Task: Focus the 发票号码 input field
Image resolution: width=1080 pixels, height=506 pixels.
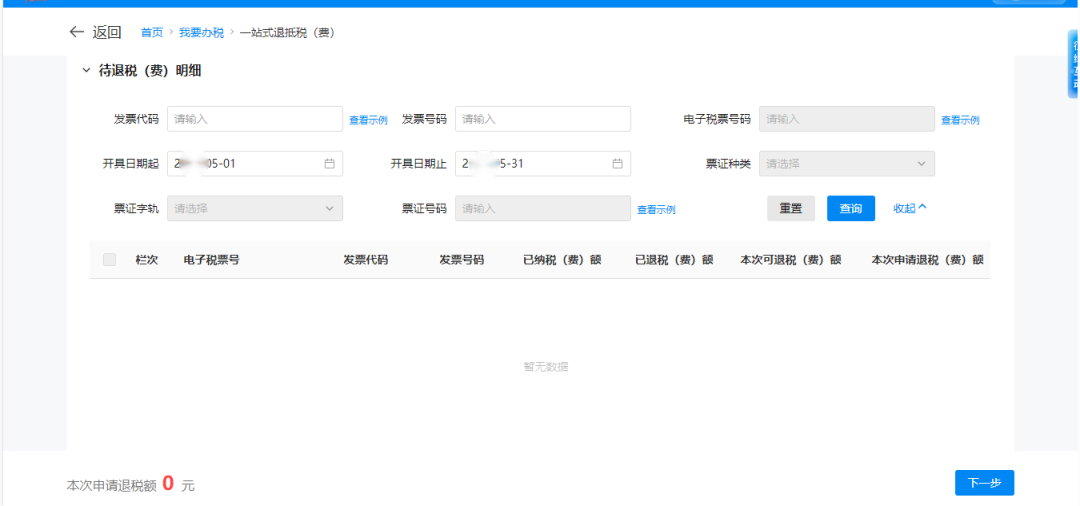Action: [x=543, y=119]
